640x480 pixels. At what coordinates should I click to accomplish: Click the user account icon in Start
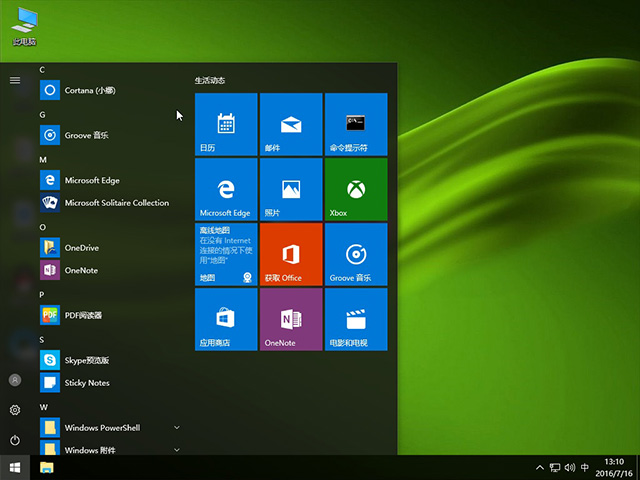point(15,380)
